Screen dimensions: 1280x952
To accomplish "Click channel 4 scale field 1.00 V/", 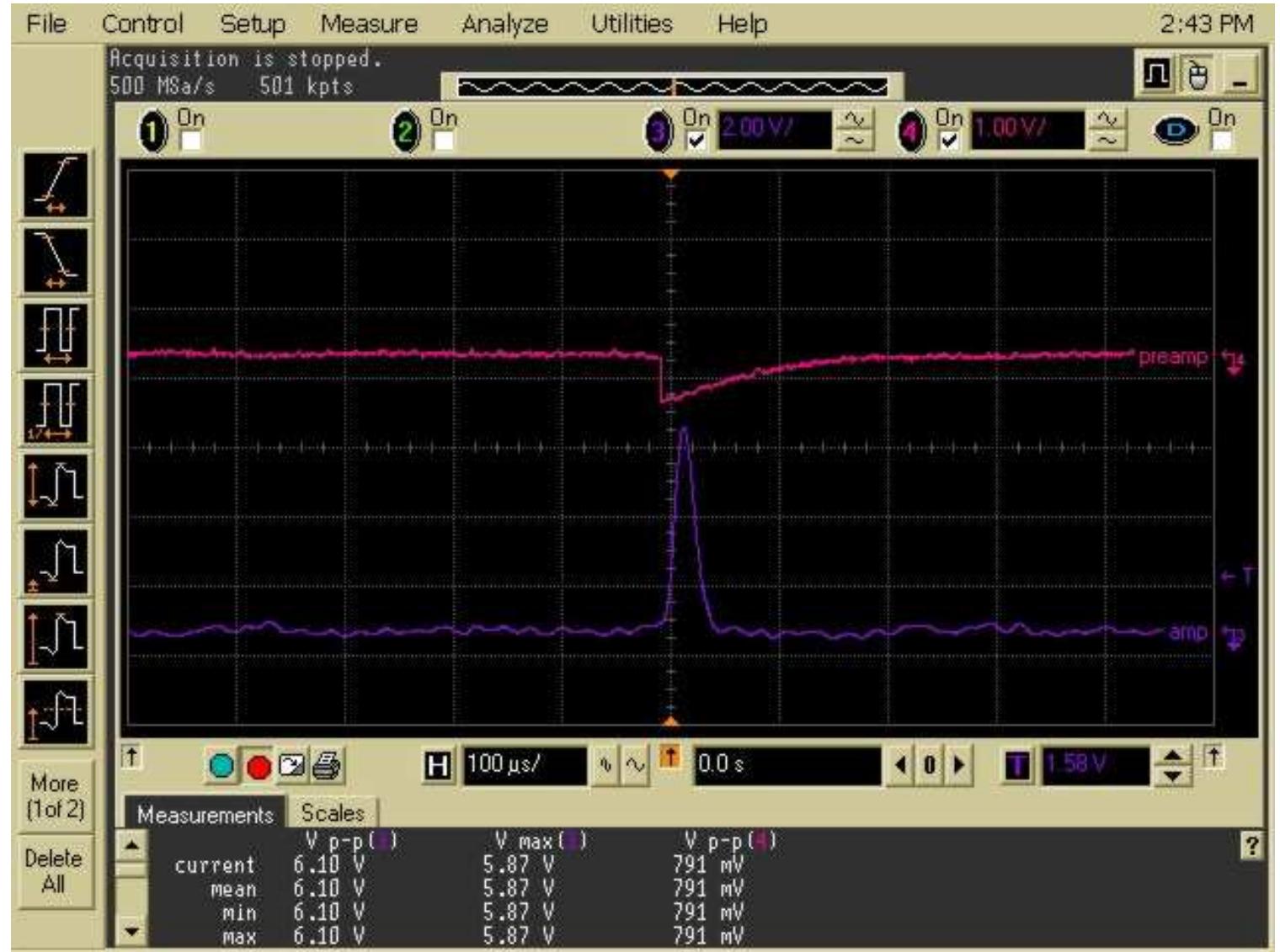I will click(1027, 130).
